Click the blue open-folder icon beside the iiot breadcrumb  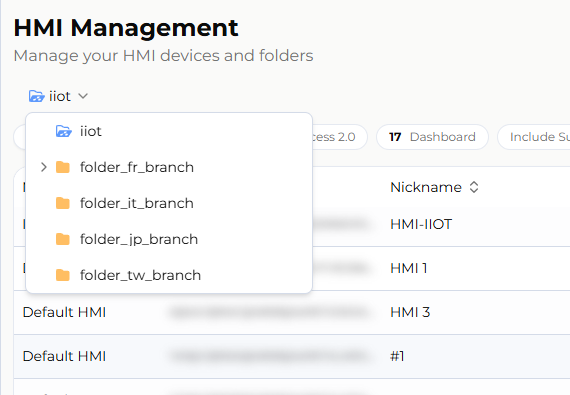point(37,96)
